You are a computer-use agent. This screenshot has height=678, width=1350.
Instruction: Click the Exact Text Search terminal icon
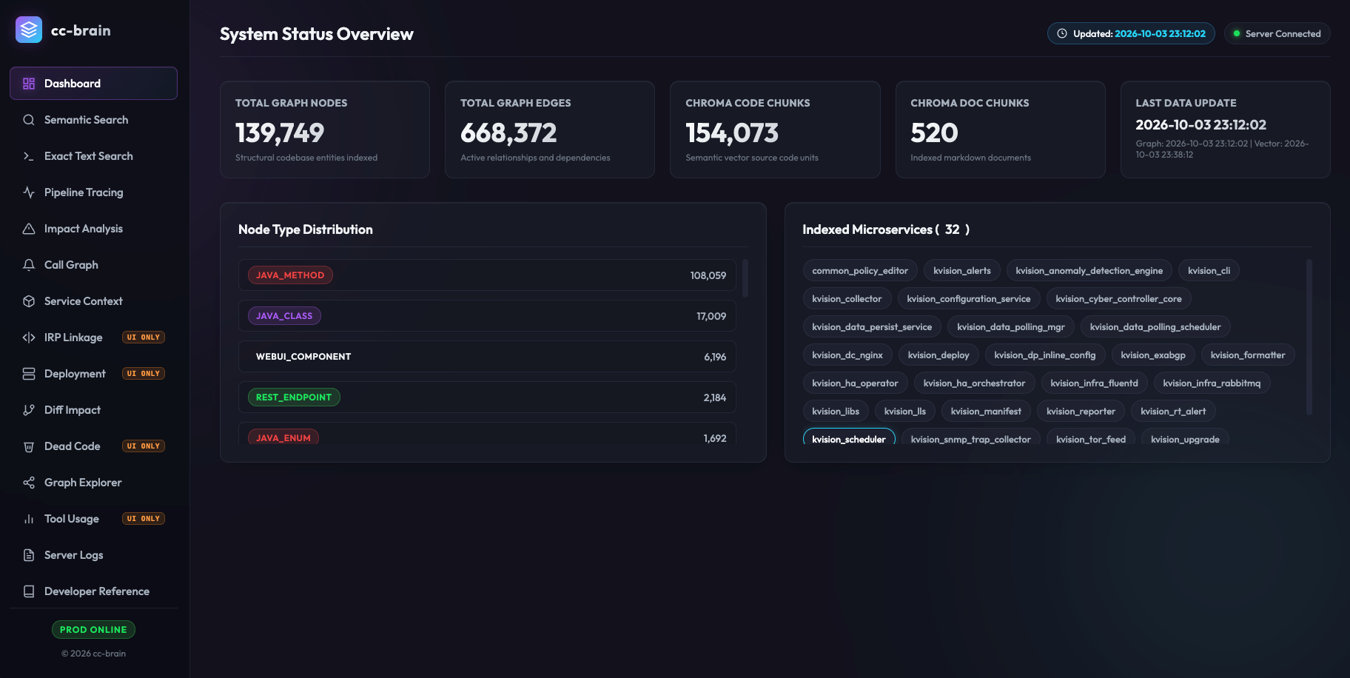coord(29,156)
